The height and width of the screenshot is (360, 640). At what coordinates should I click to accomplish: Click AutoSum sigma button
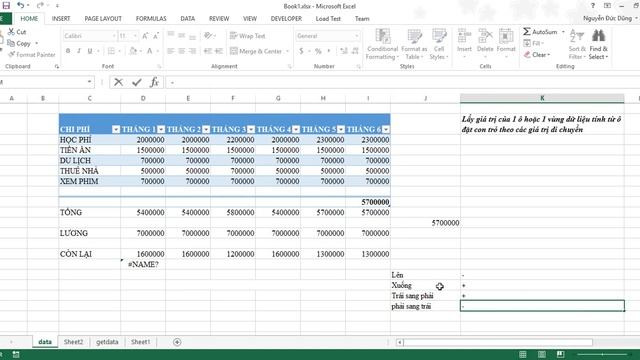[x=540, y=32]
